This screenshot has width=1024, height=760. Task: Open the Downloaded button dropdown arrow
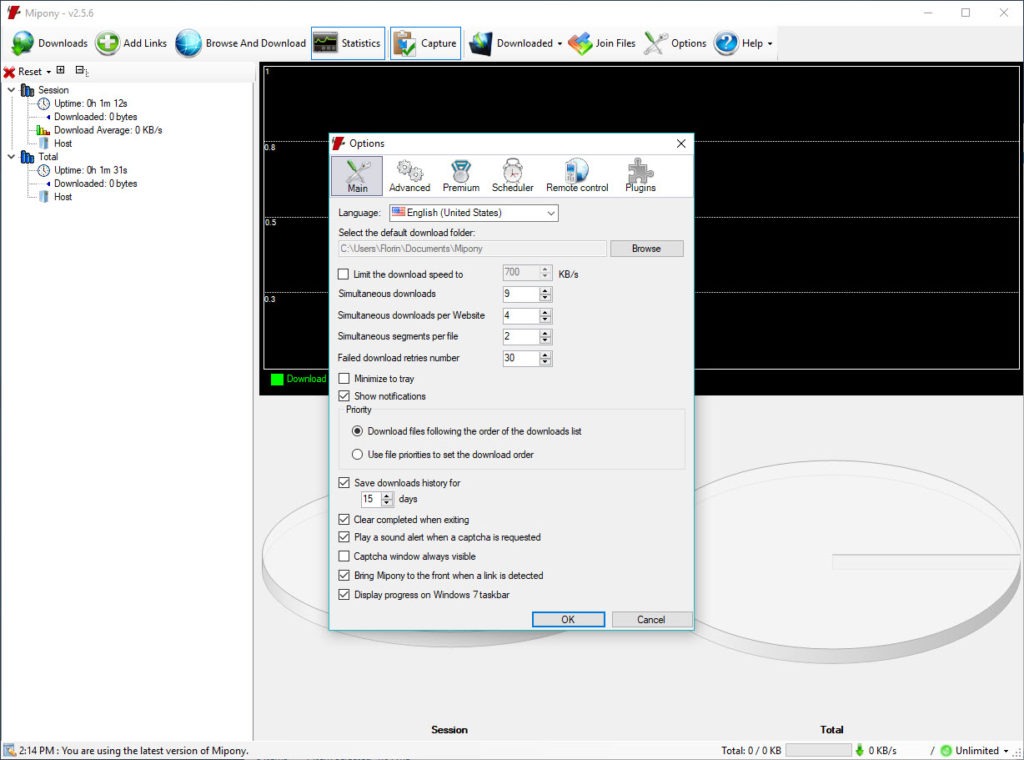pos(560,44)
